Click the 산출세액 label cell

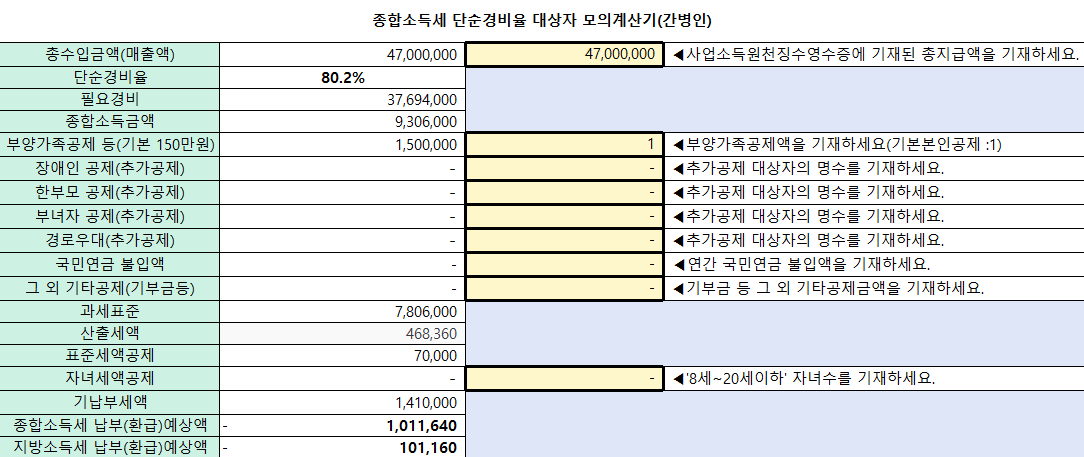pos(110,334)
